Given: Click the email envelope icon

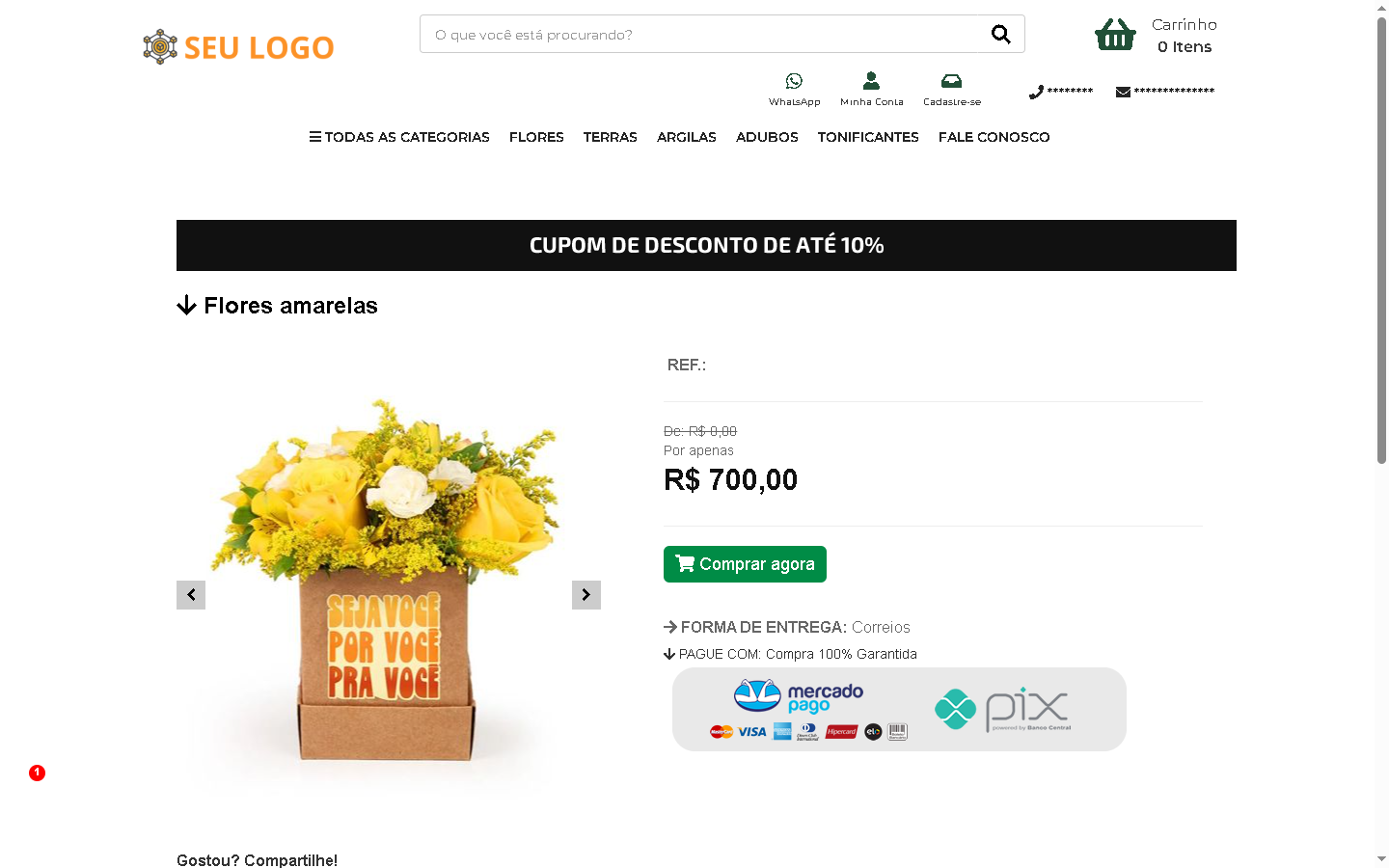Looking at the screenshot, I should coord(1123,92).
